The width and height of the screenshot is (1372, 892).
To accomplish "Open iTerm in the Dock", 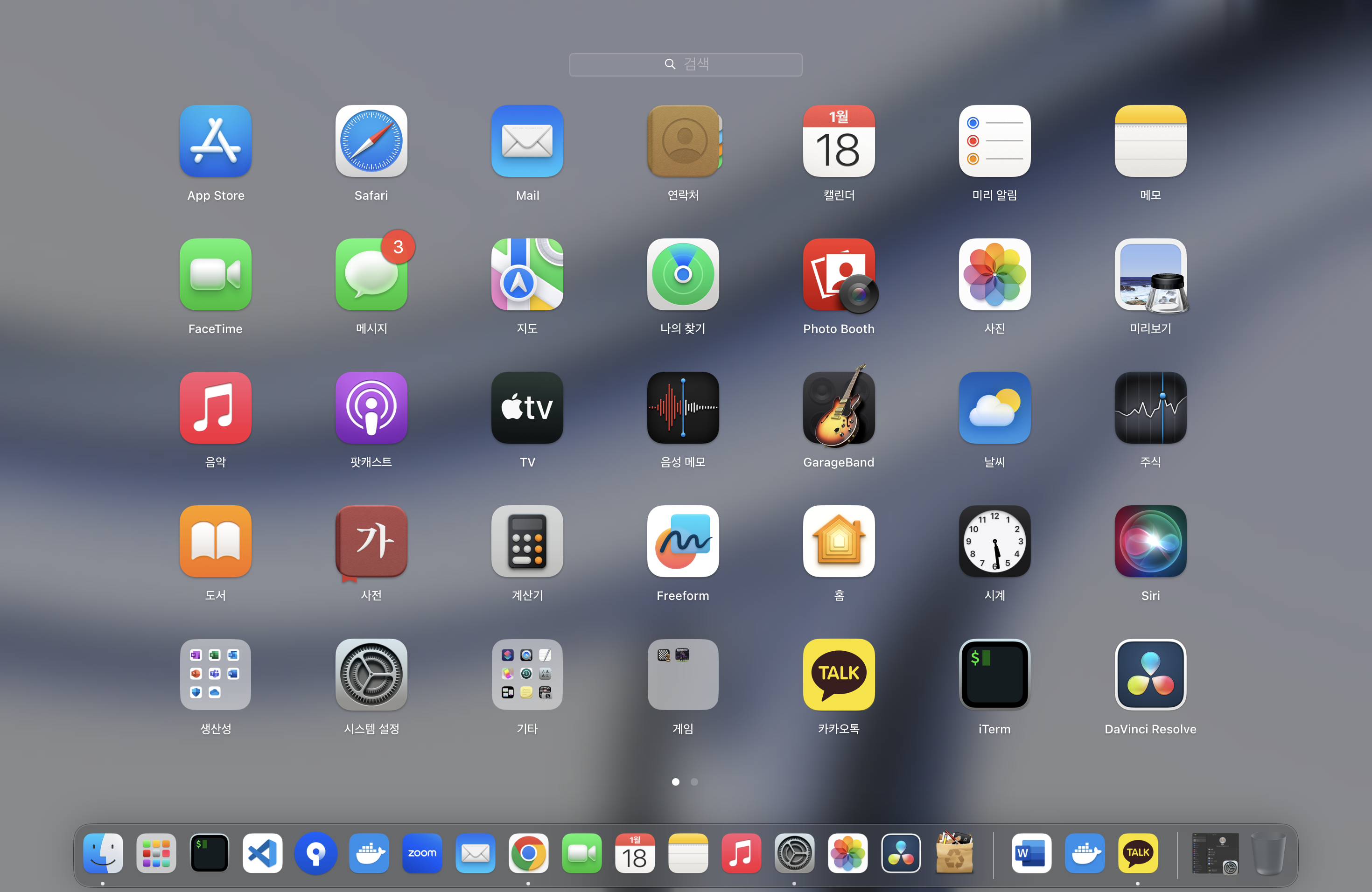I will click(x=209, y=853).
